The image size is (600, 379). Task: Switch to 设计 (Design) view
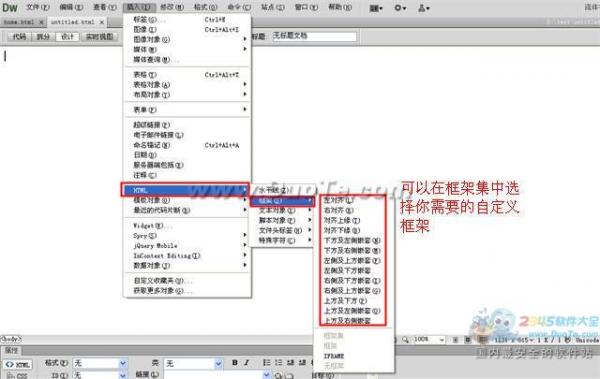tap(67, 37)
